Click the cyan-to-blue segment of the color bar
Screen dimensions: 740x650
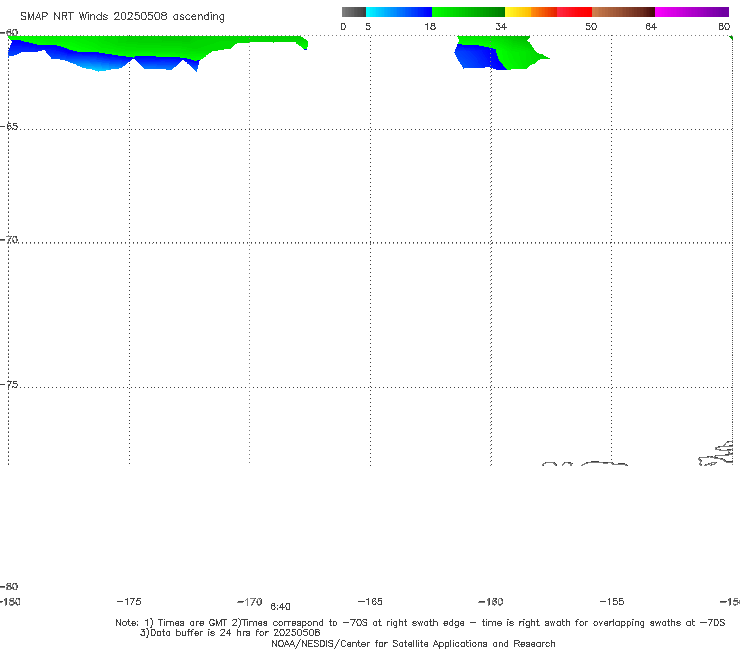[x=399, y=12]
